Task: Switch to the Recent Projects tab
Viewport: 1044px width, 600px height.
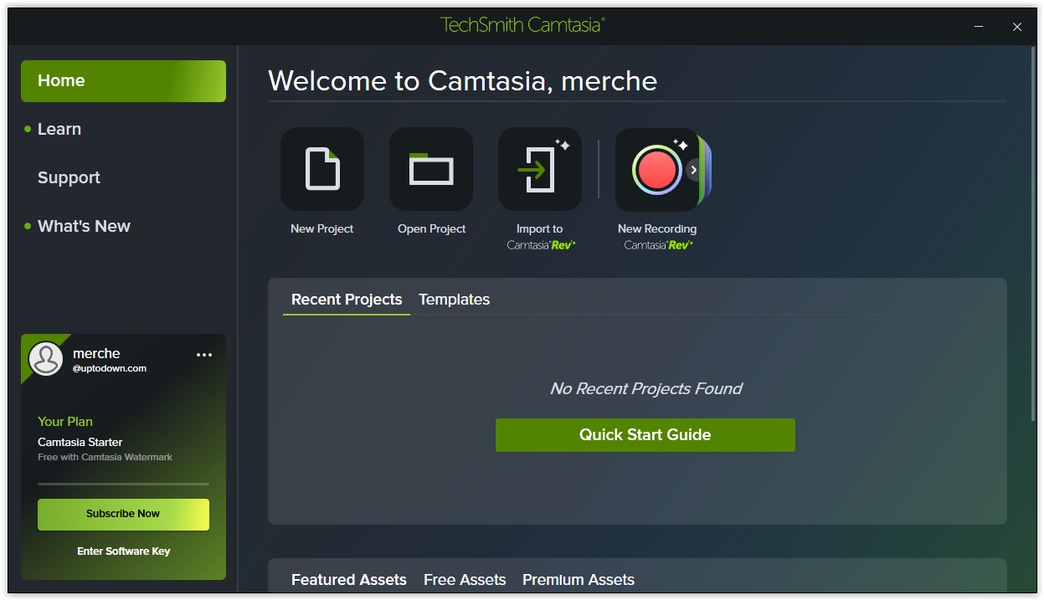Action: tap(346, 300)
